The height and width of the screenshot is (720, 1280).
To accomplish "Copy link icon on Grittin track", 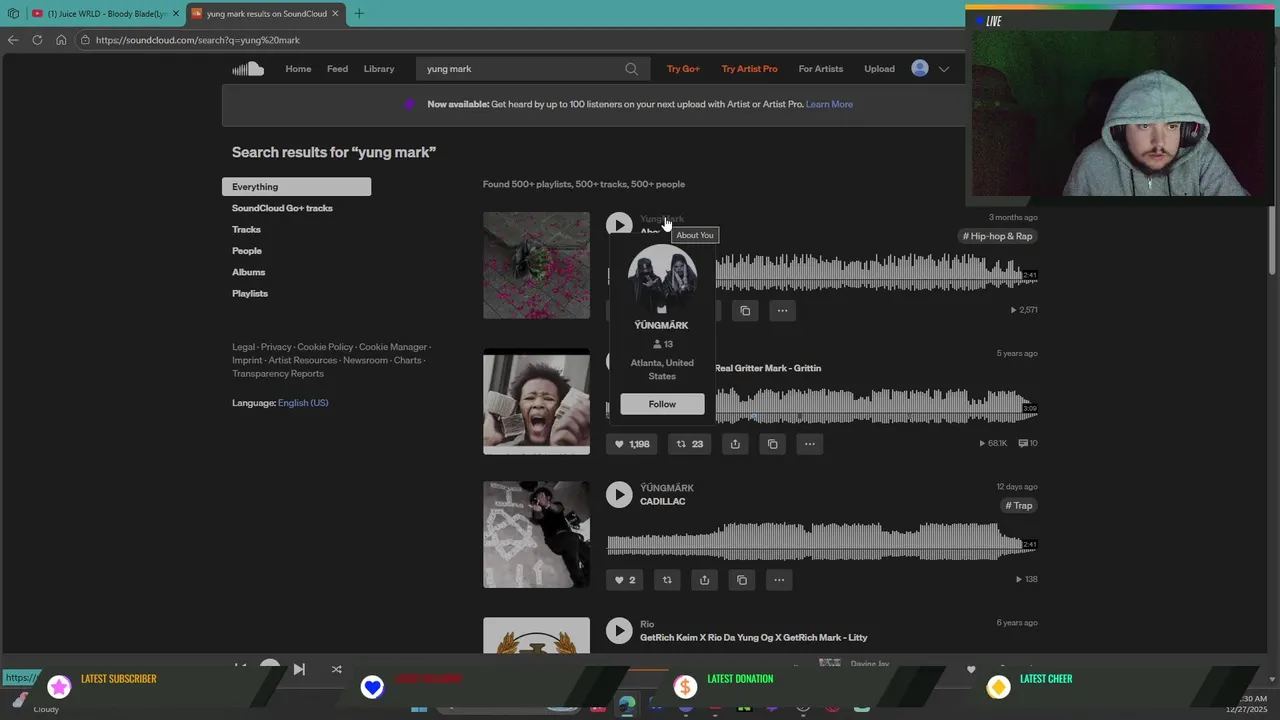I will click(x=772, y=444).
